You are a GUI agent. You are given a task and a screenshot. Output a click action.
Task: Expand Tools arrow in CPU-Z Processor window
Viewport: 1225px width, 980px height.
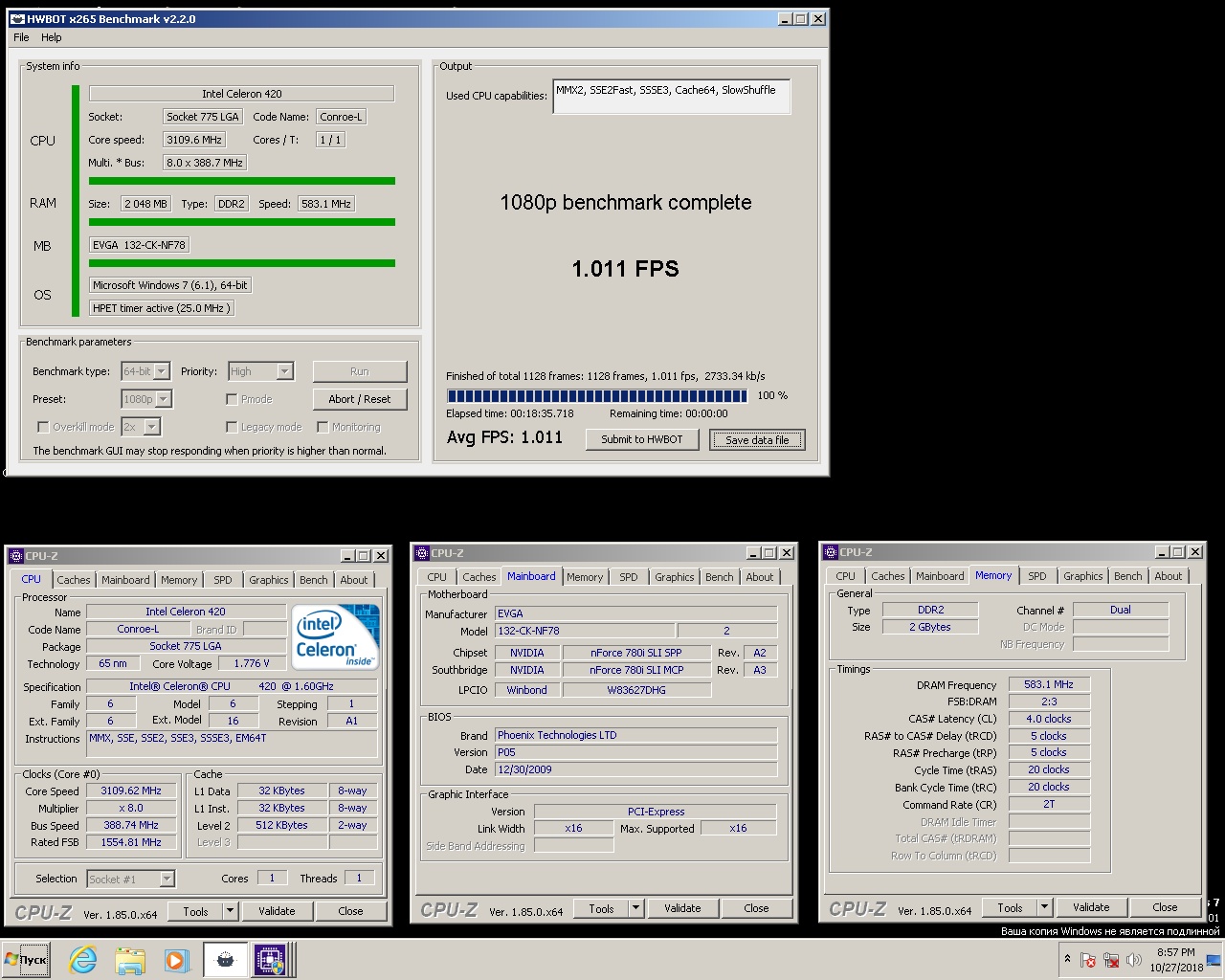[x=231, y=911]
